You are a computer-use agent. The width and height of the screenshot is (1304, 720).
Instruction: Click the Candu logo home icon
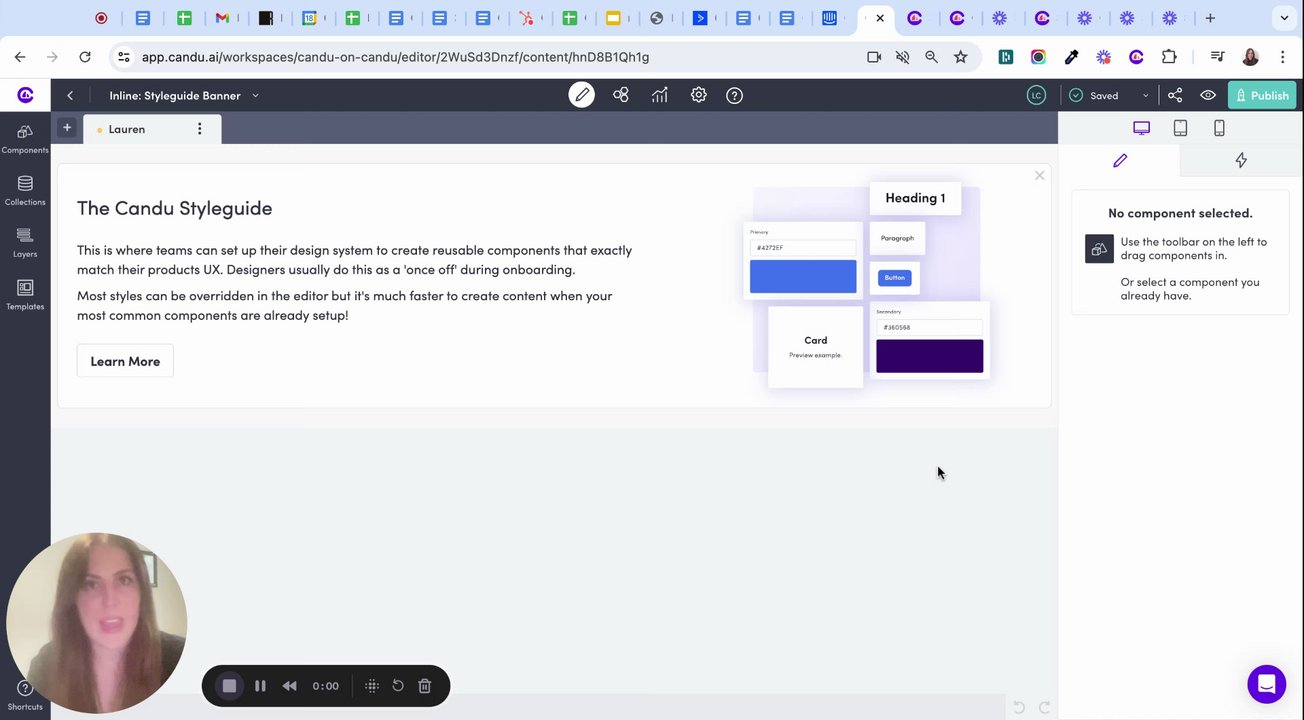[x=26, y=95]
